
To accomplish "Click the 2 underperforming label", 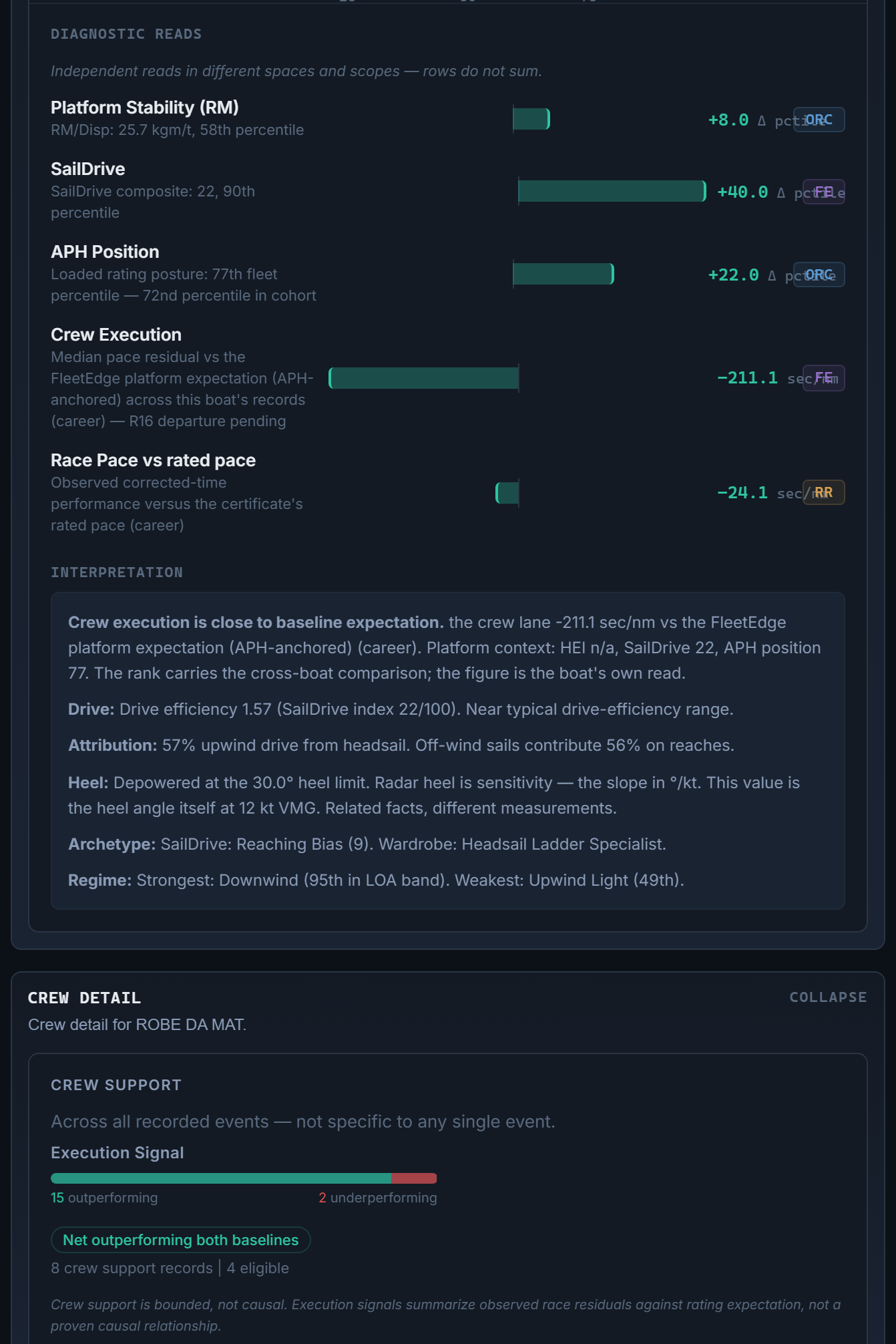I will pyautogui.click(x=378, y=1198).
